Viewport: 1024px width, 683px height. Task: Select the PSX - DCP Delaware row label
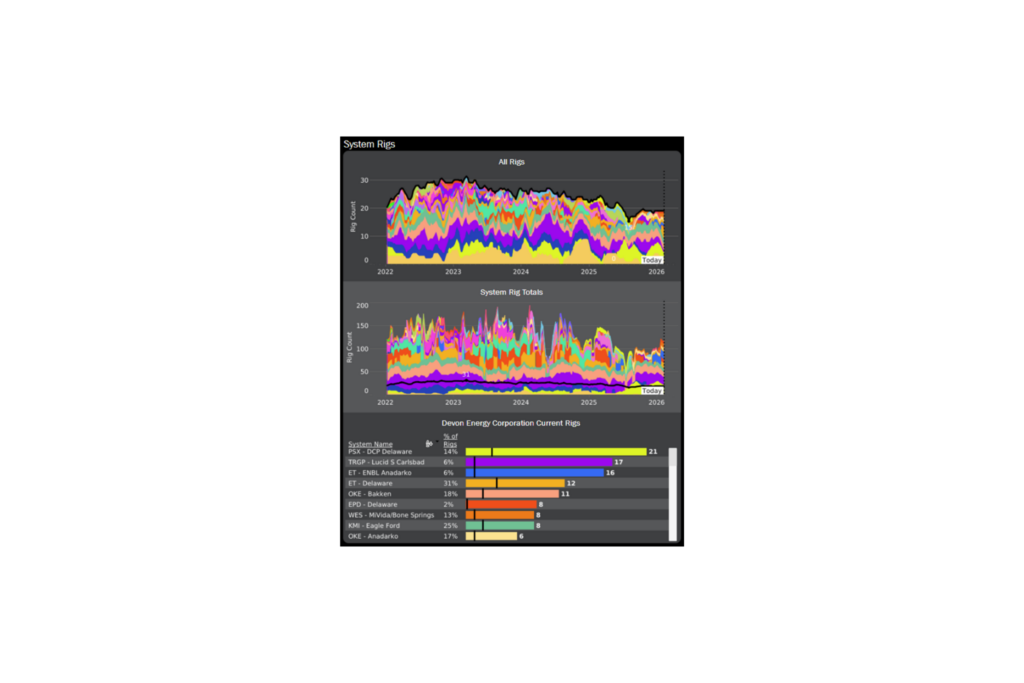click(x=379, y=452)
